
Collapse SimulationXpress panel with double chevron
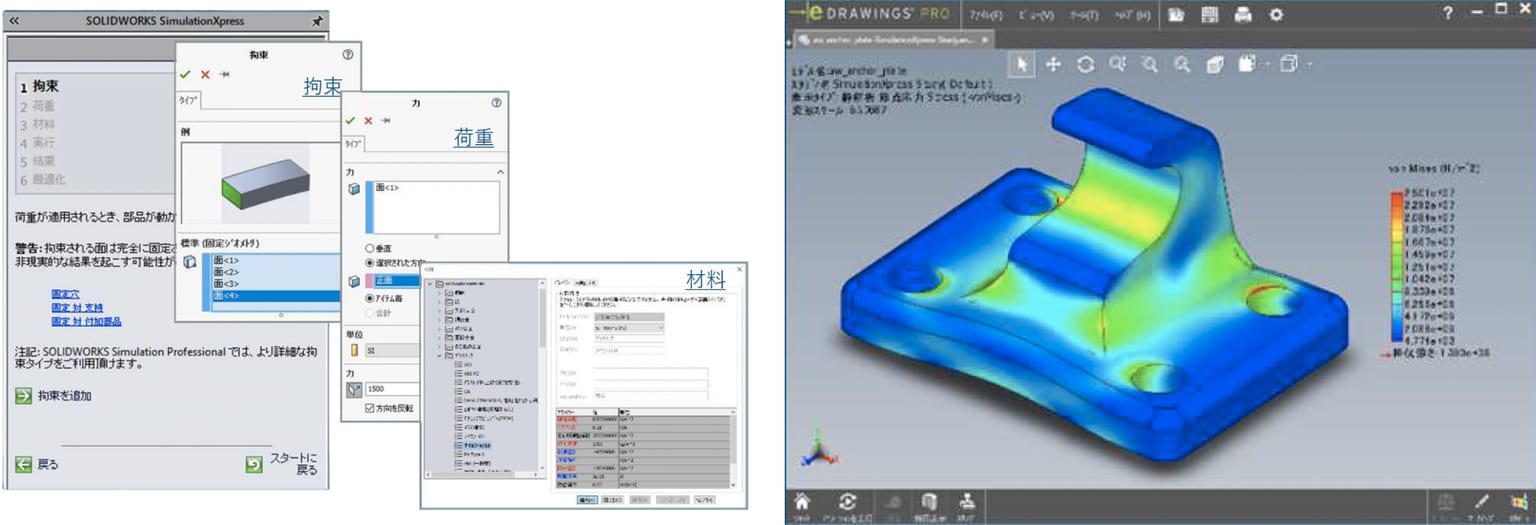click(x=14, y=20)
